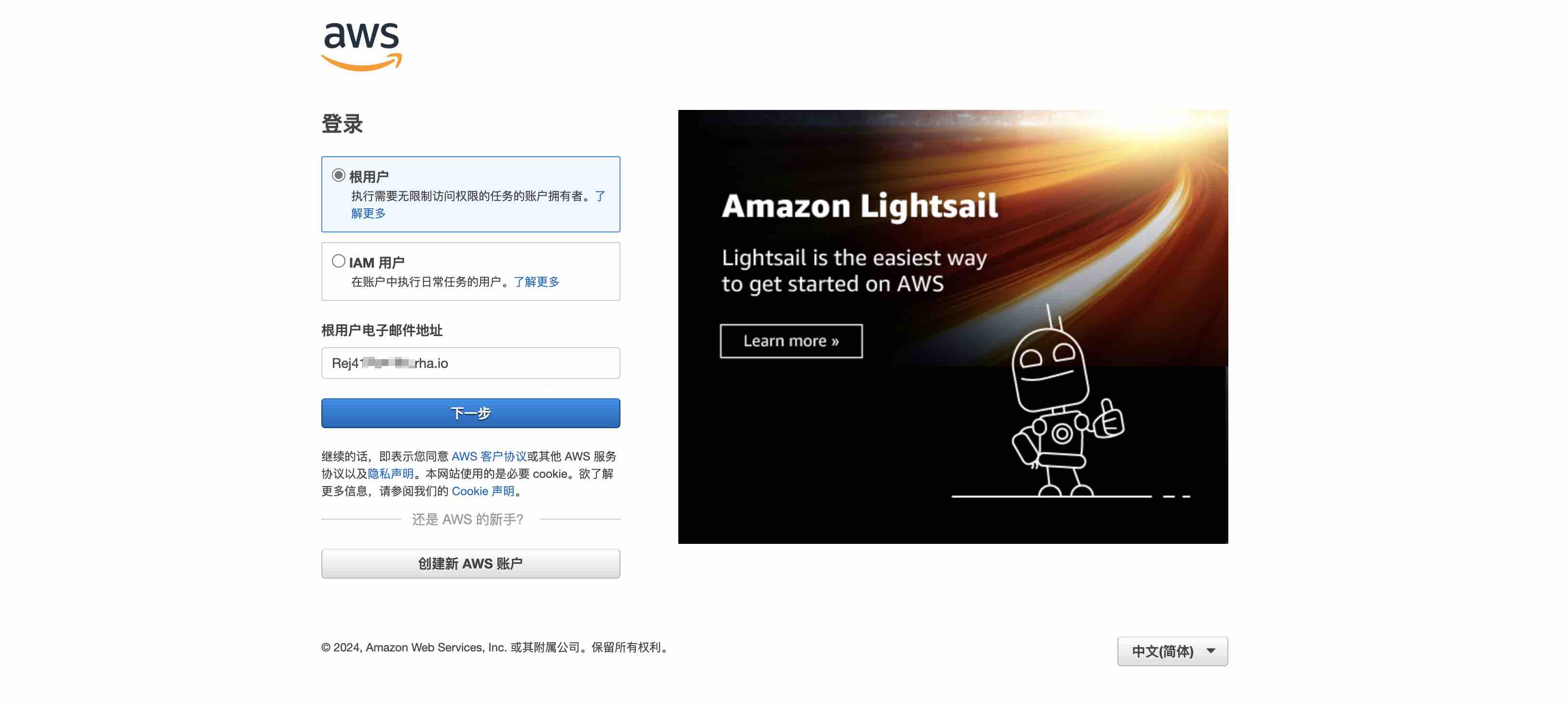
Task: Click 创建新 AWS 账户 button
Action: [x=470, y=564]
